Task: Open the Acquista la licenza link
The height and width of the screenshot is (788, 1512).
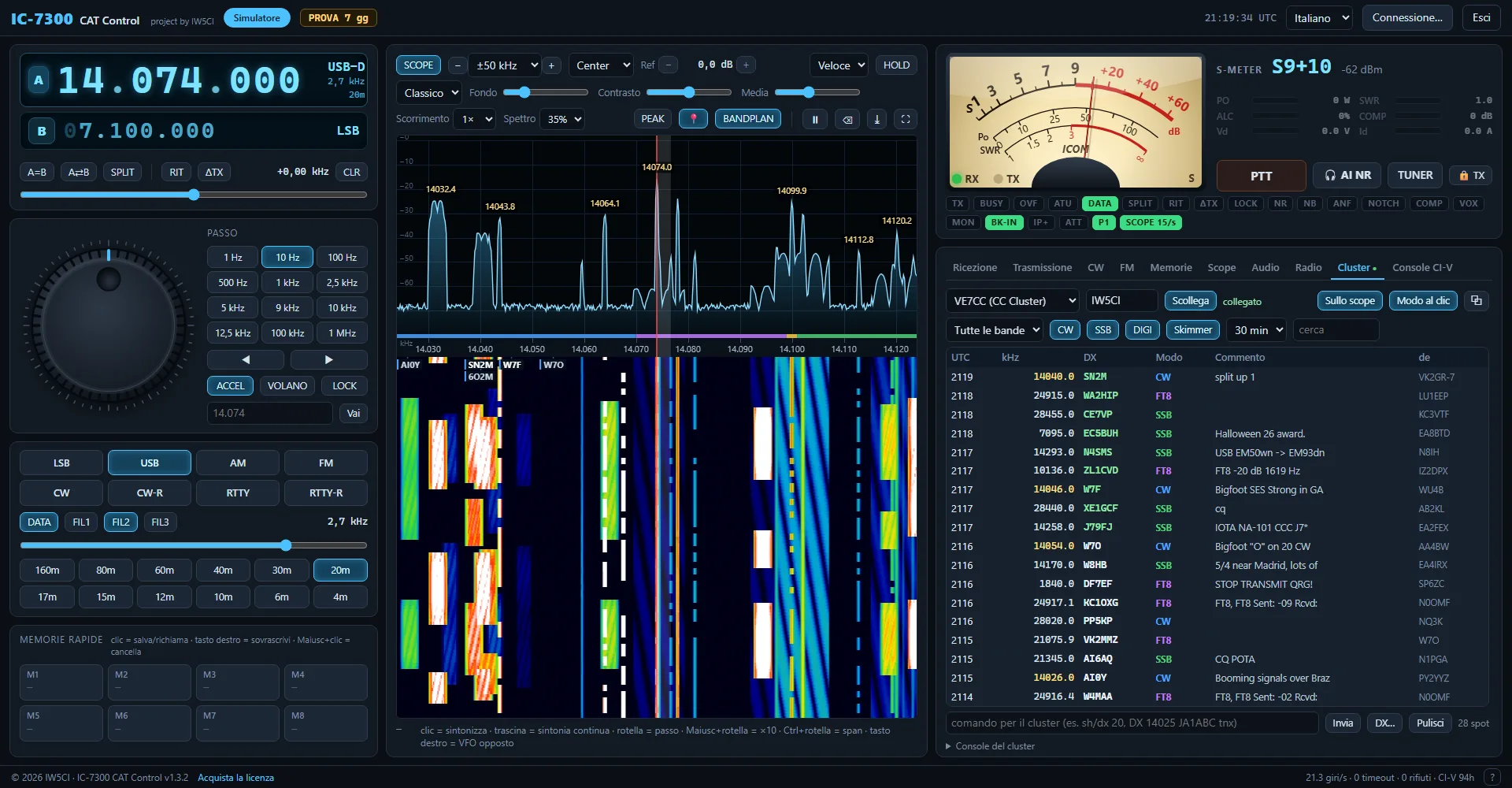Action: click(x=235, y=778)
